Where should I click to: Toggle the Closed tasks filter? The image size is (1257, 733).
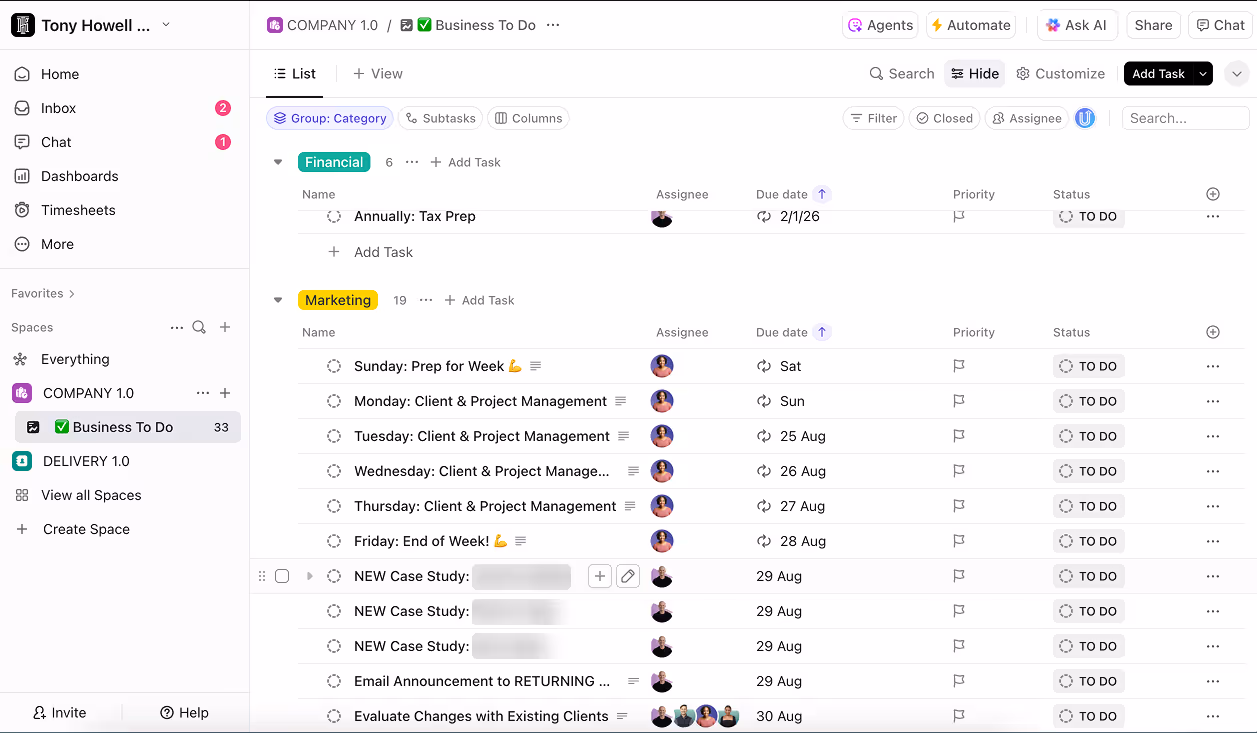click(944, 118)
